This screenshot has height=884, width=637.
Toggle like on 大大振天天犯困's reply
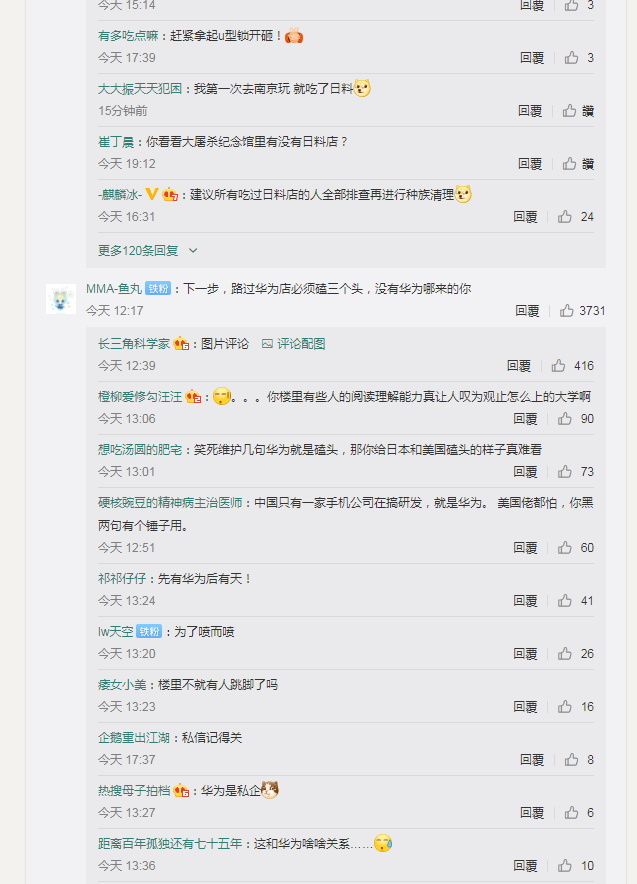[x=570, y=111]
